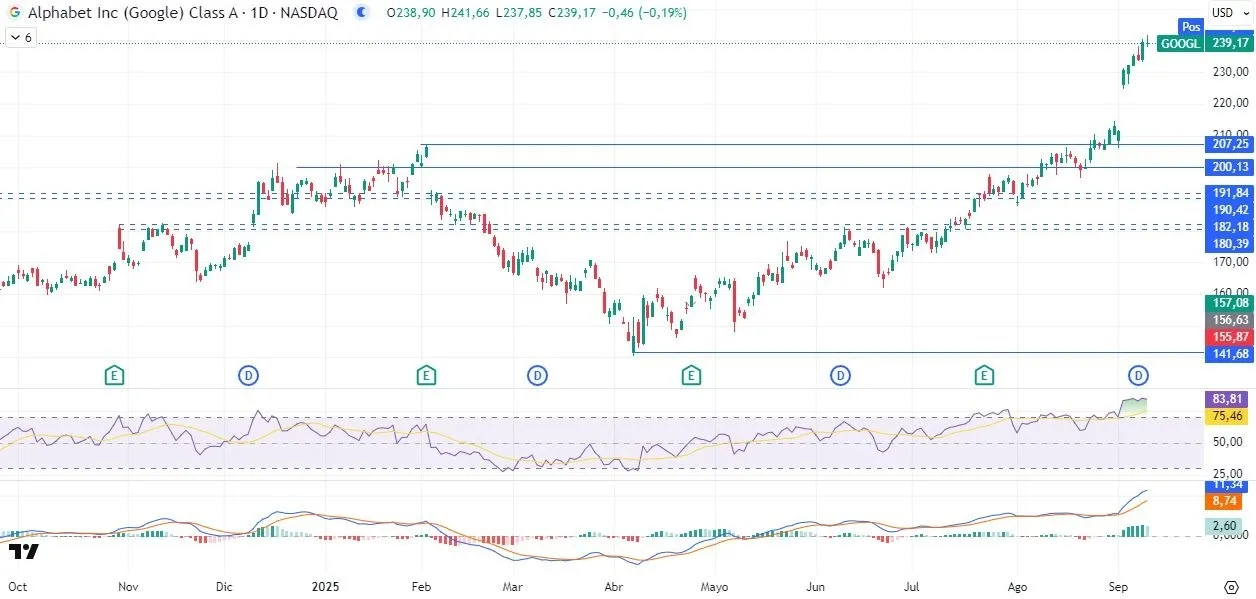Select the 207,25 horizontal line price label

point(1229,145)
